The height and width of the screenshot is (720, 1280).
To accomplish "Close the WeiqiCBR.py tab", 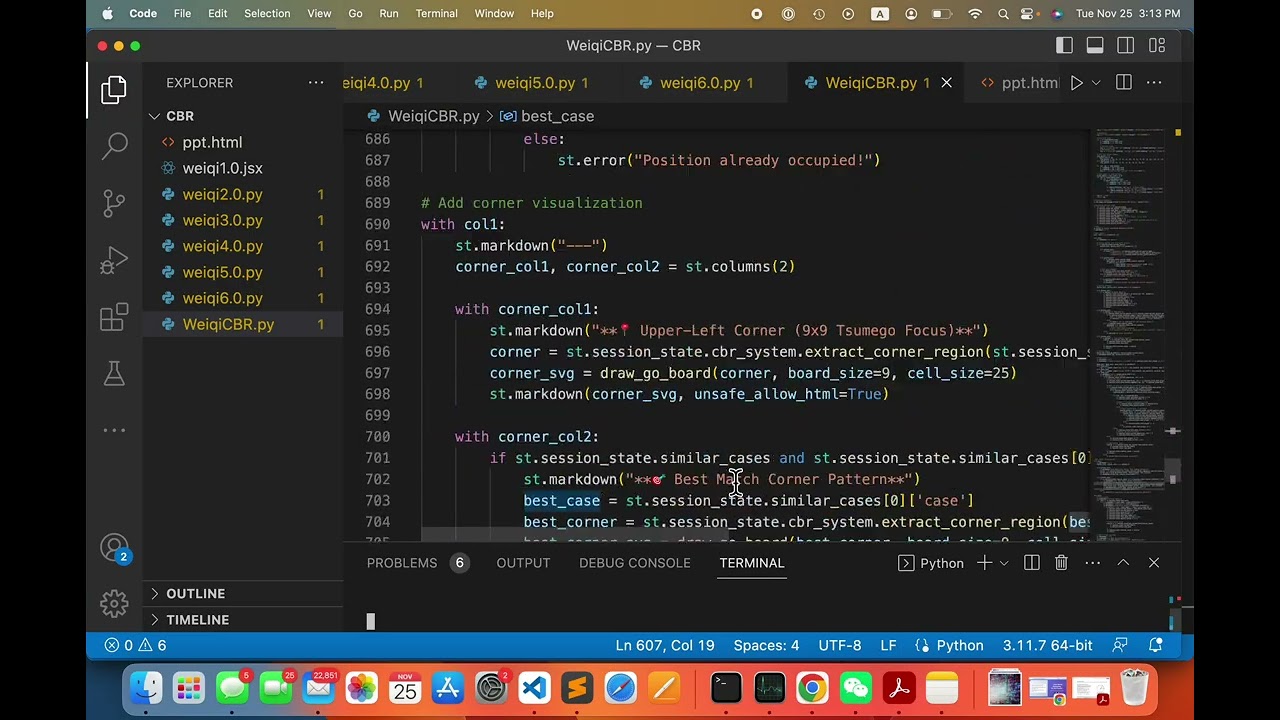I will coord(946,83).
